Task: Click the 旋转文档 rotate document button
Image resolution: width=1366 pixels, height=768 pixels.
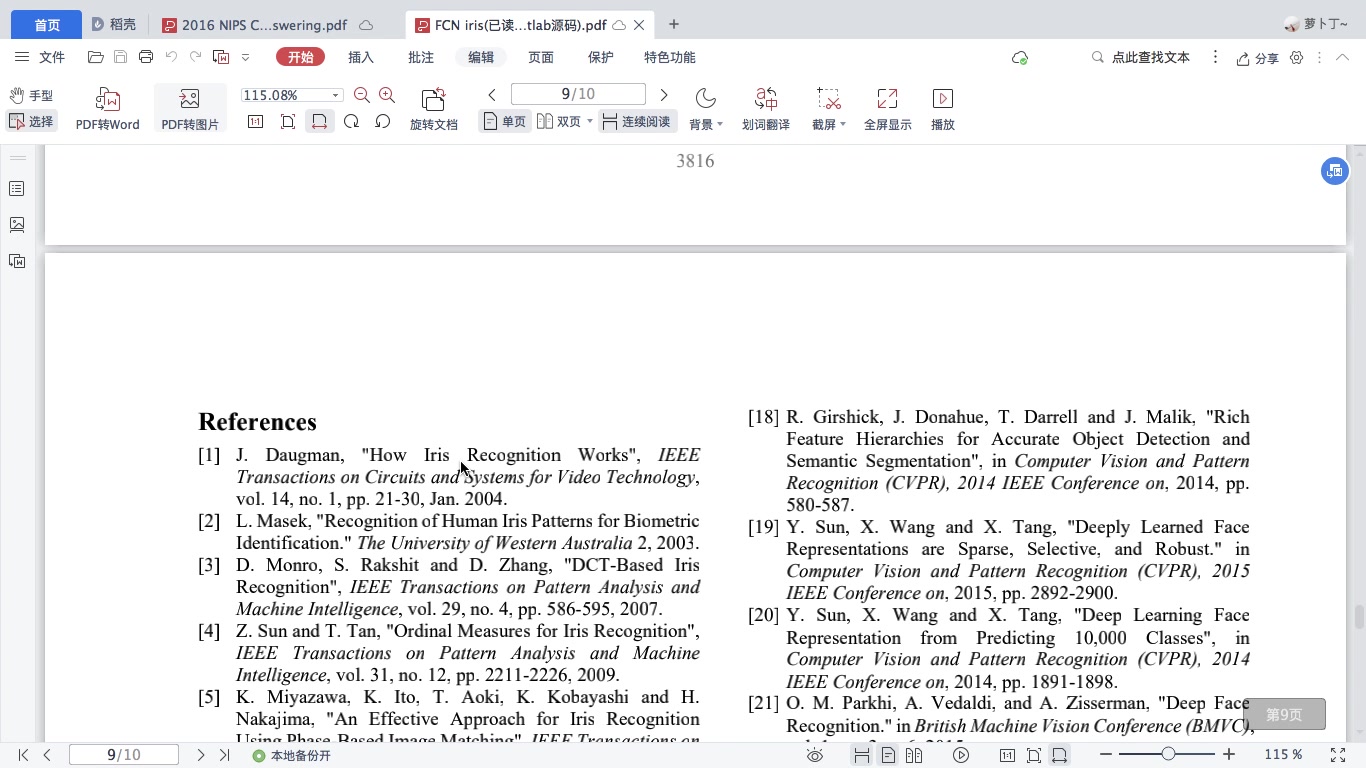Action: (x=434, y=109)
